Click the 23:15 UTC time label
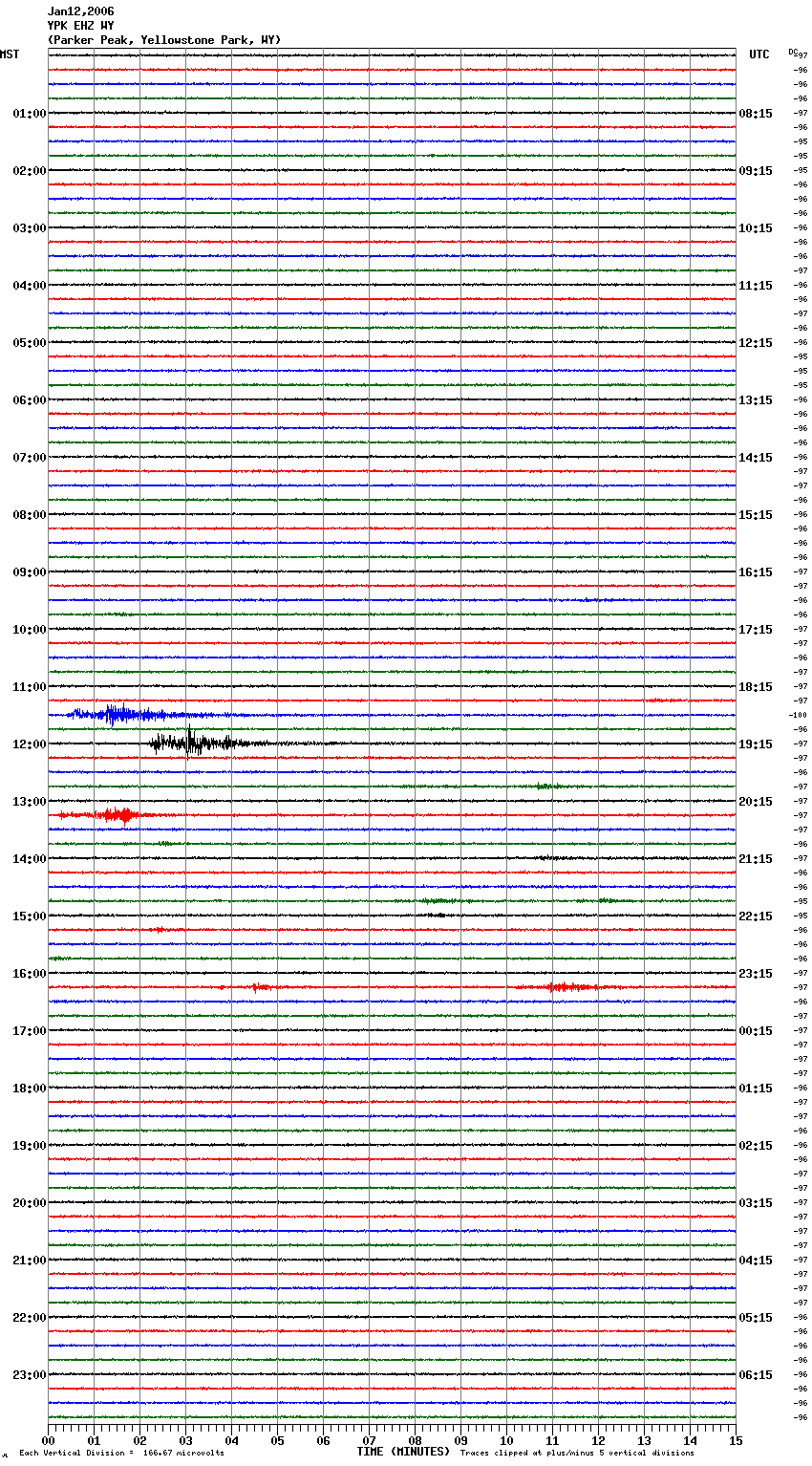The height and width of the screenshot is (1466, 812). point(756,974)
